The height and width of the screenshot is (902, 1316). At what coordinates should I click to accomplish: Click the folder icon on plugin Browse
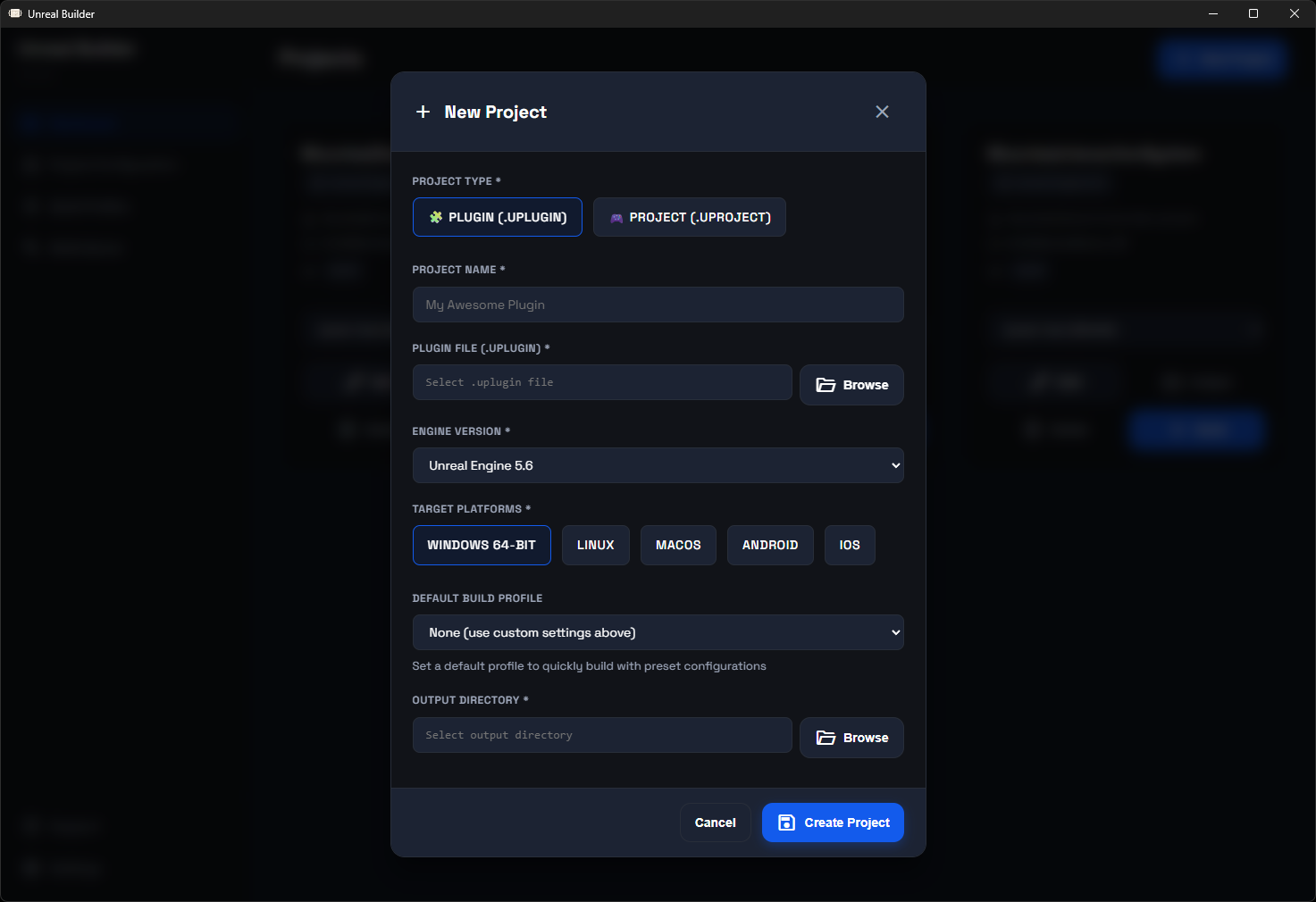826,385
